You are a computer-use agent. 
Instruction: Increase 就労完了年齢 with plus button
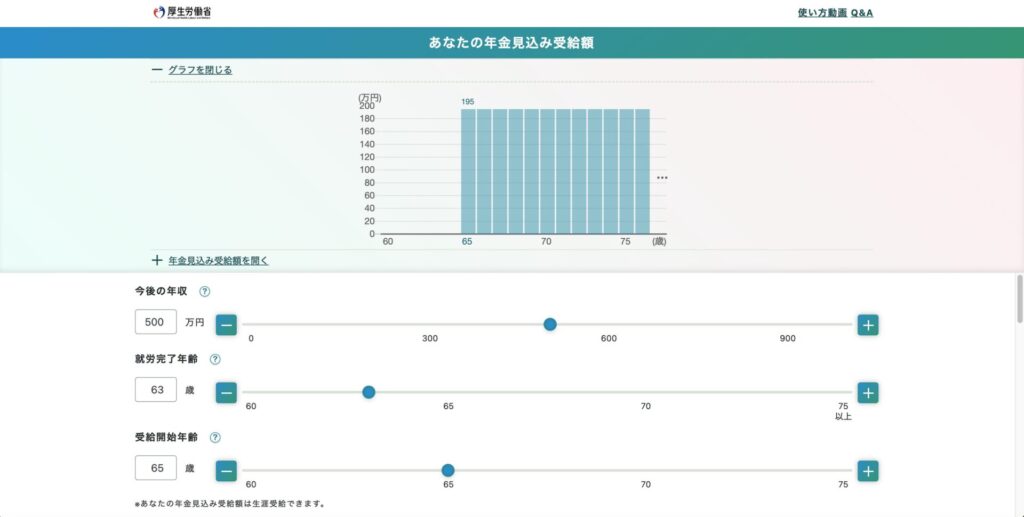pos(868,392)
